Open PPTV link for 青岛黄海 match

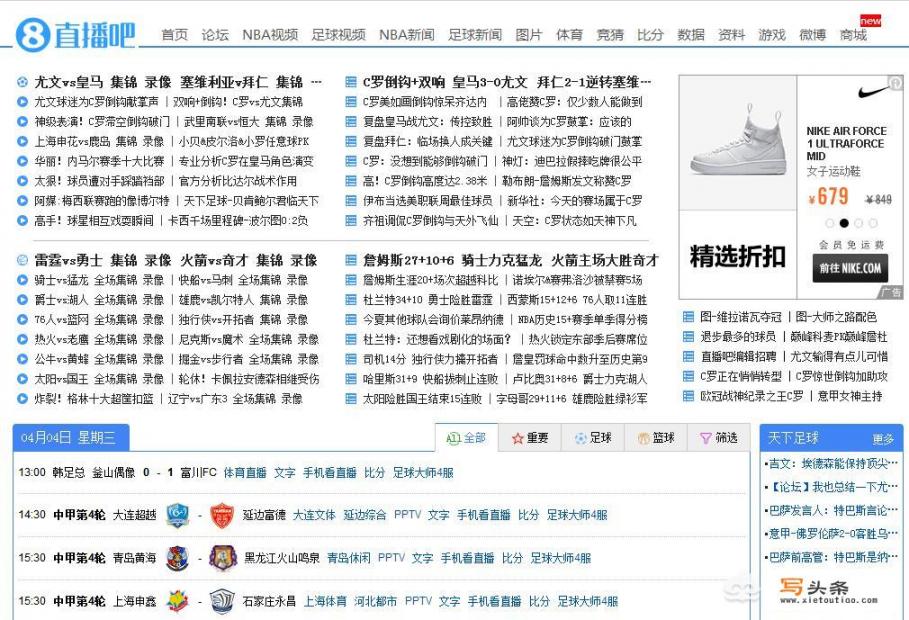pos(391,558)
